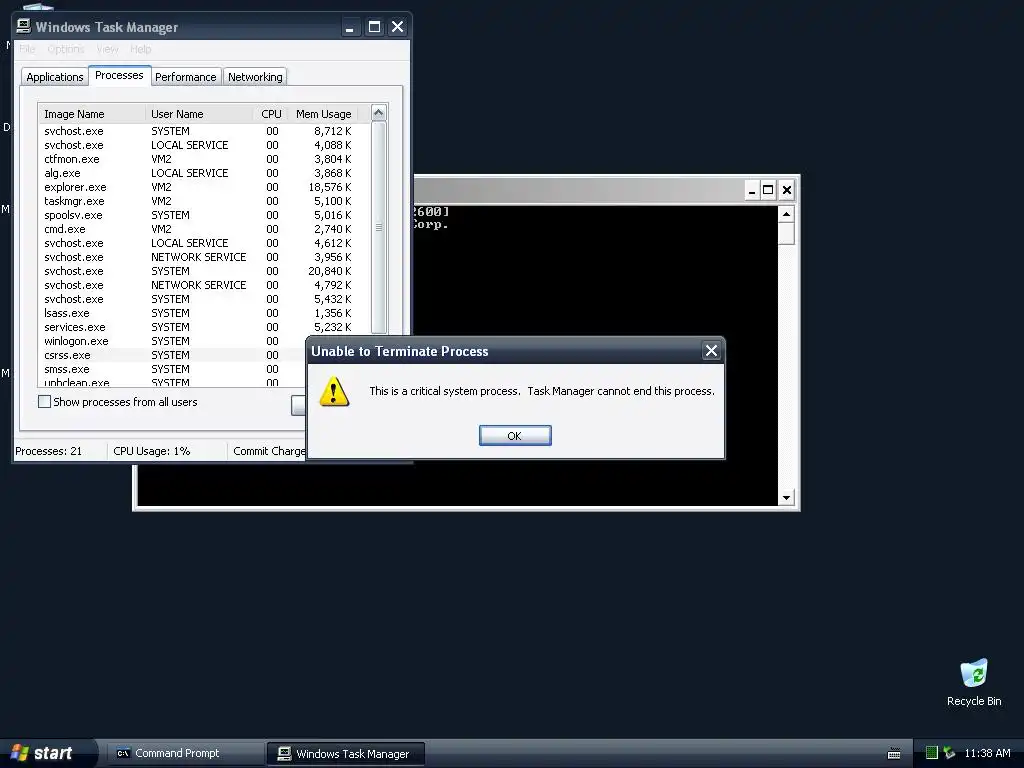Minimize the Command Prompt window

(x=752, y=190)
